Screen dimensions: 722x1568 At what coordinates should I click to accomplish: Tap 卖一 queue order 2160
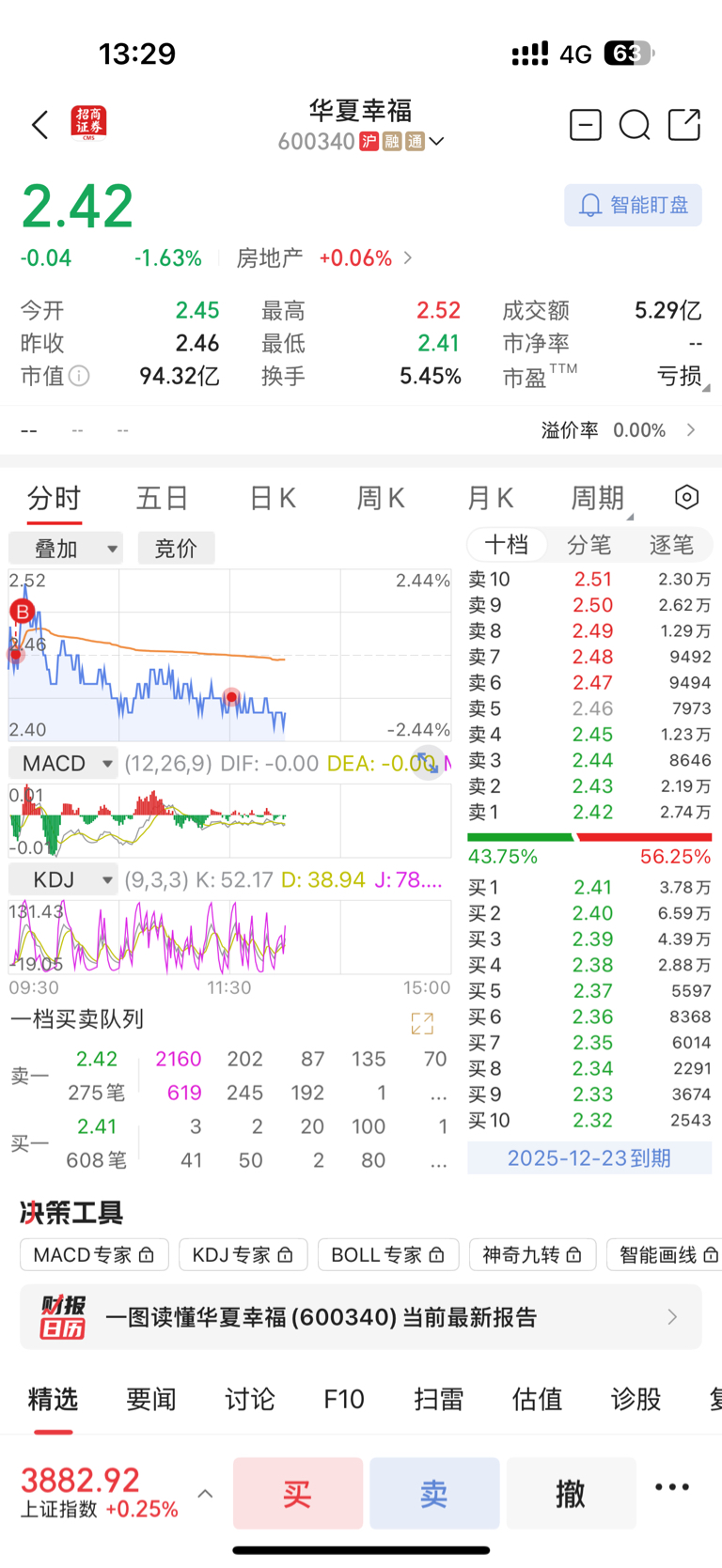coord(179,1059)
